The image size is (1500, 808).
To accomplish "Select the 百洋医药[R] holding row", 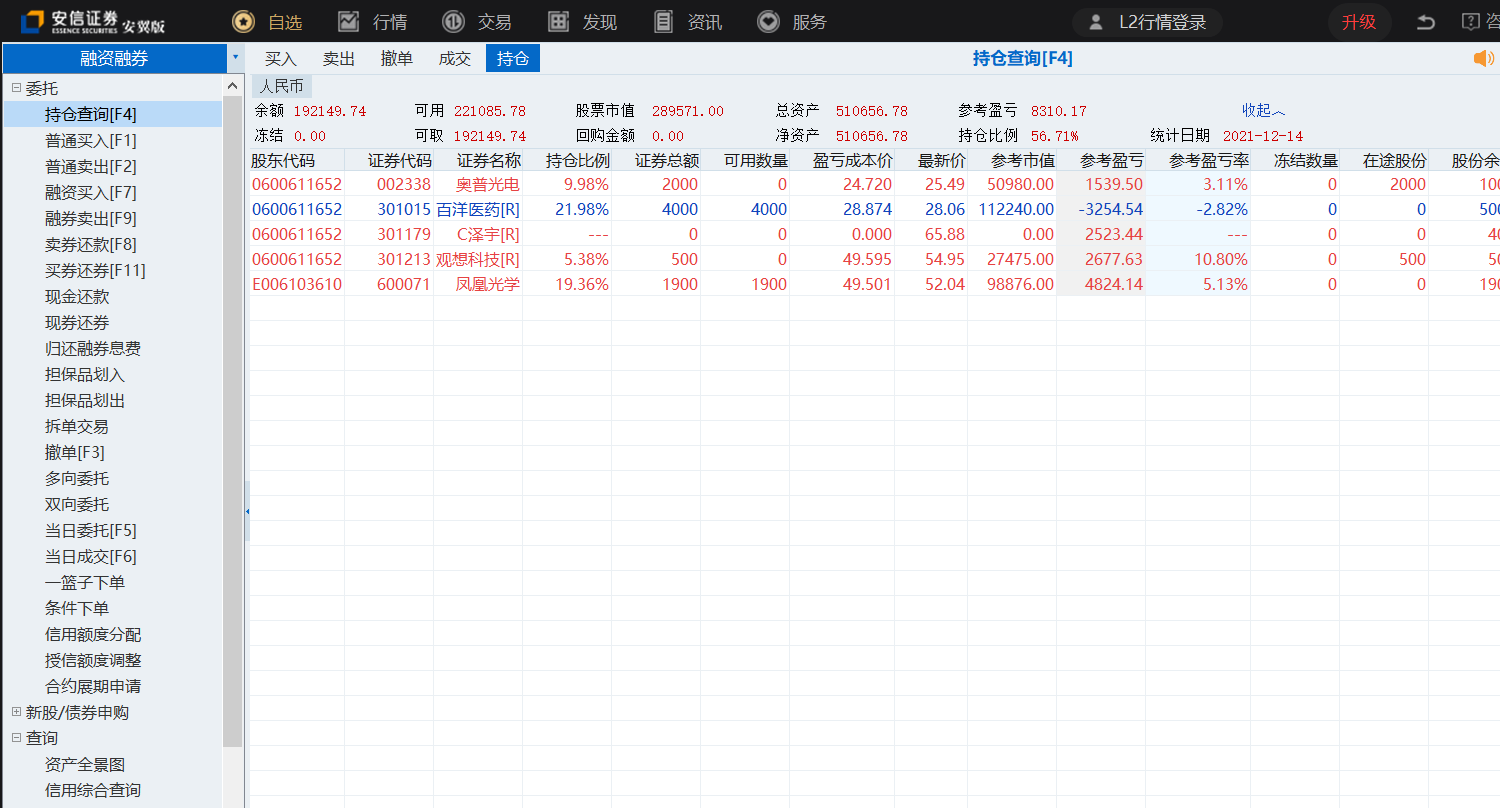I will tap(875, 209).
